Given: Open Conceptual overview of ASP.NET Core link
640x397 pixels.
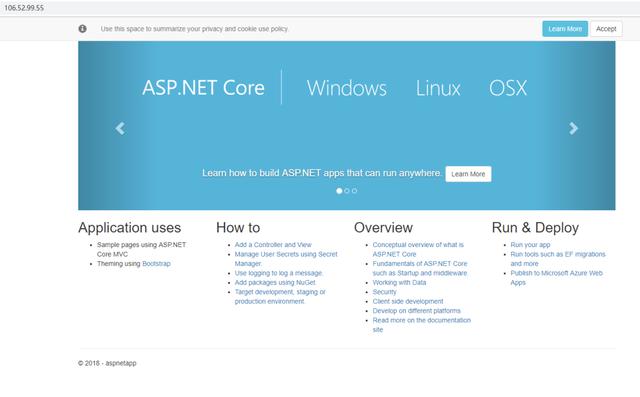Looking at the screenshot, I should (418, 249).
